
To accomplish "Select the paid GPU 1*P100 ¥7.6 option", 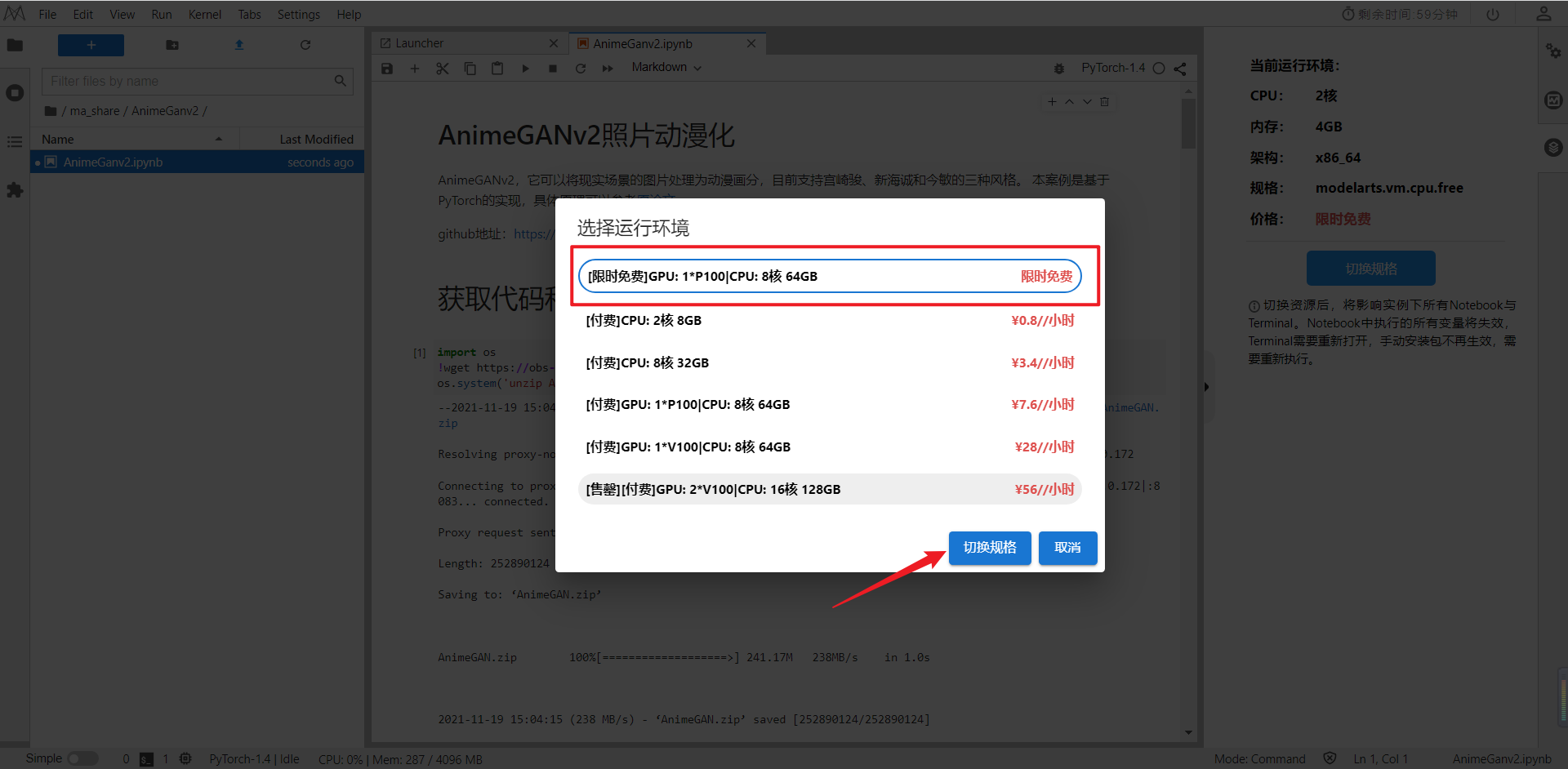I will [830, 404].
